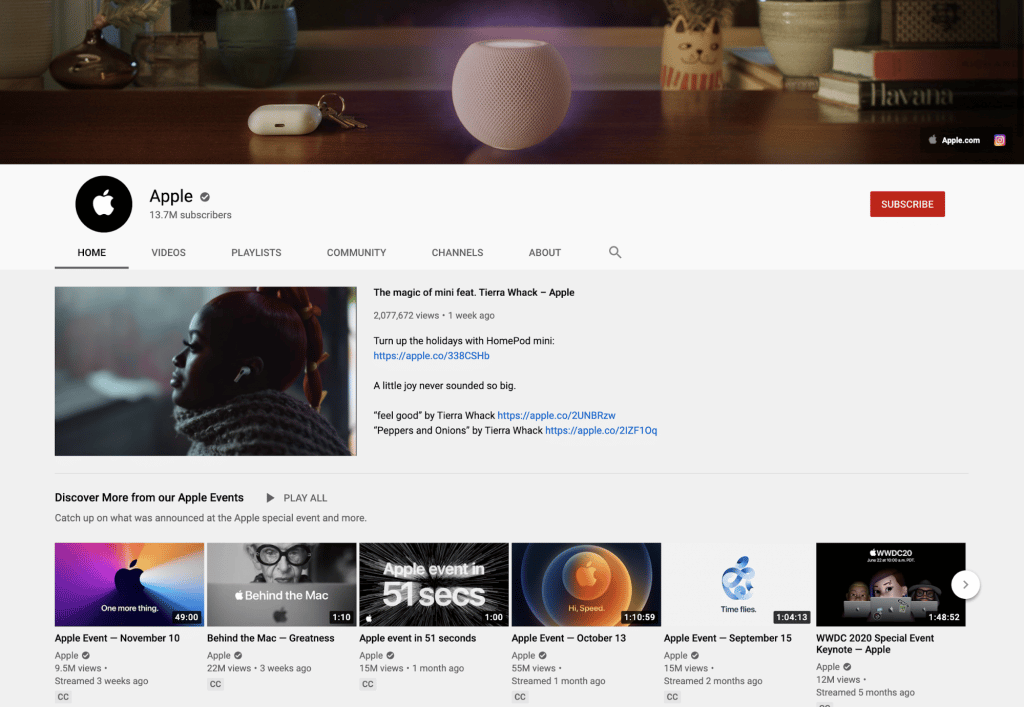Follow the apple.co/2IZF1Oq link
1024x707 pixels.
click(601, 430)
